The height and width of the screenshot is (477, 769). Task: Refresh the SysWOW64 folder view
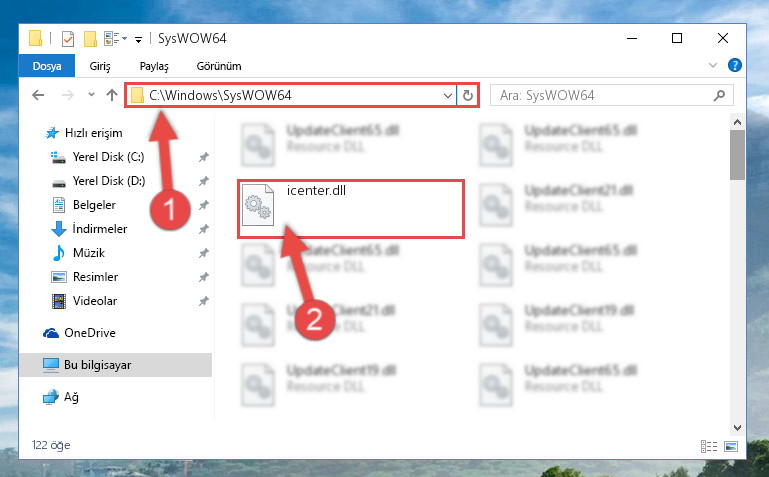coord(468,95)
